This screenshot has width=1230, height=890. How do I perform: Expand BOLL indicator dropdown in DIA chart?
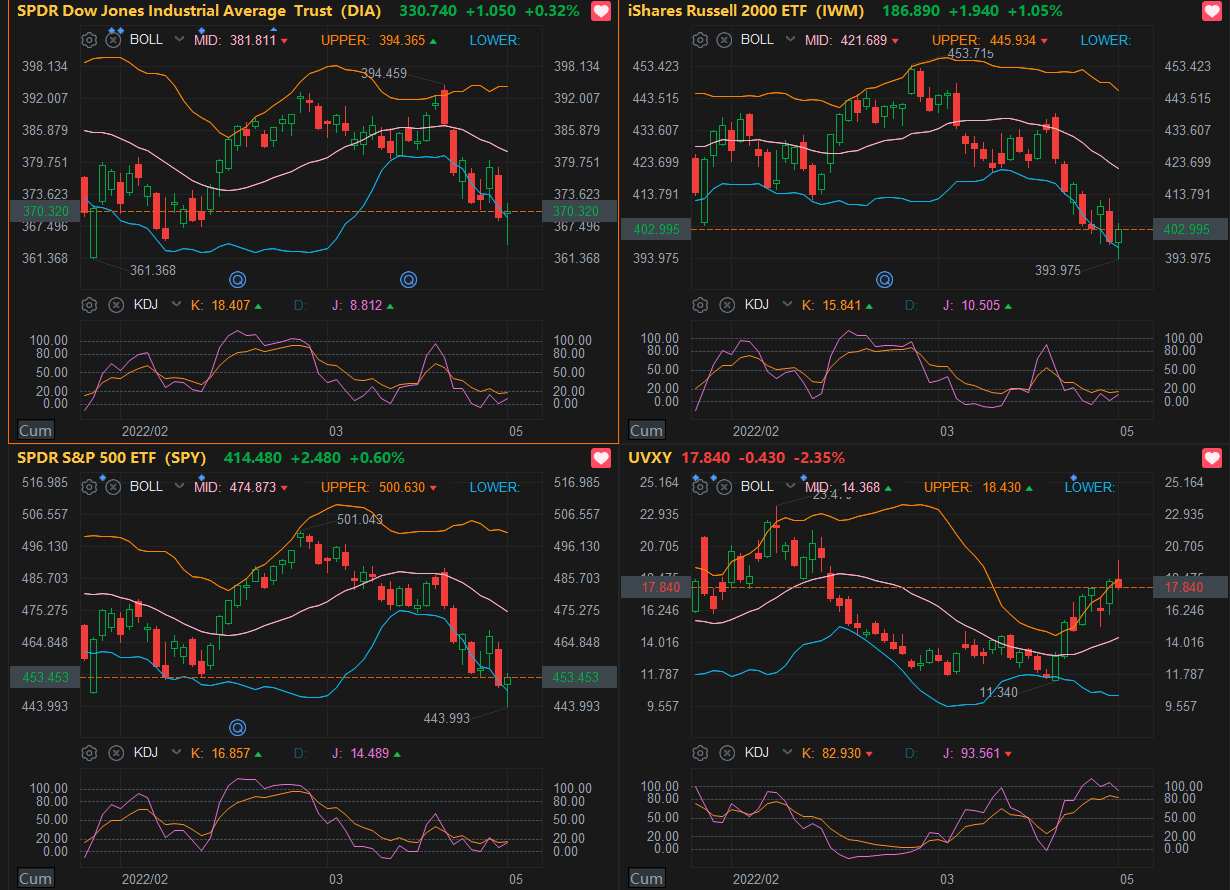coord(179,40)
